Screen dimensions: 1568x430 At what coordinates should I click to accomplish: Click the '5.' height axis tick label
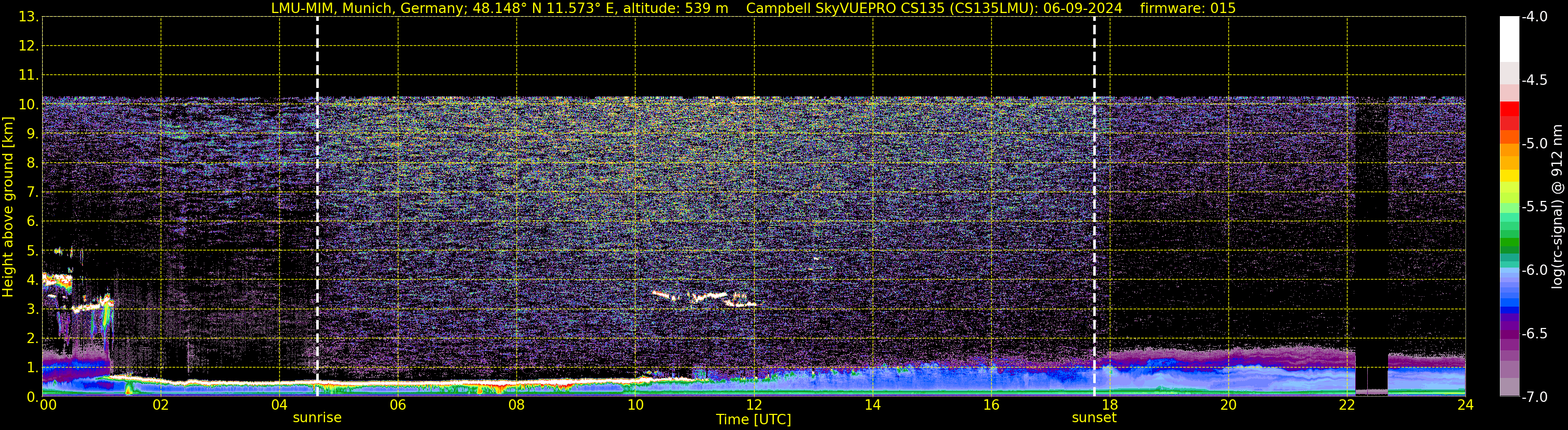[x=32, y=250]
